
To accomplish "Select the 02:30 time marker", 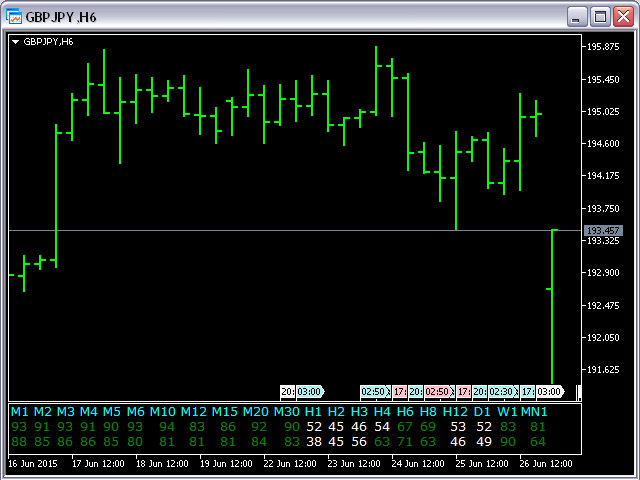I will click(x=502, y=391).
